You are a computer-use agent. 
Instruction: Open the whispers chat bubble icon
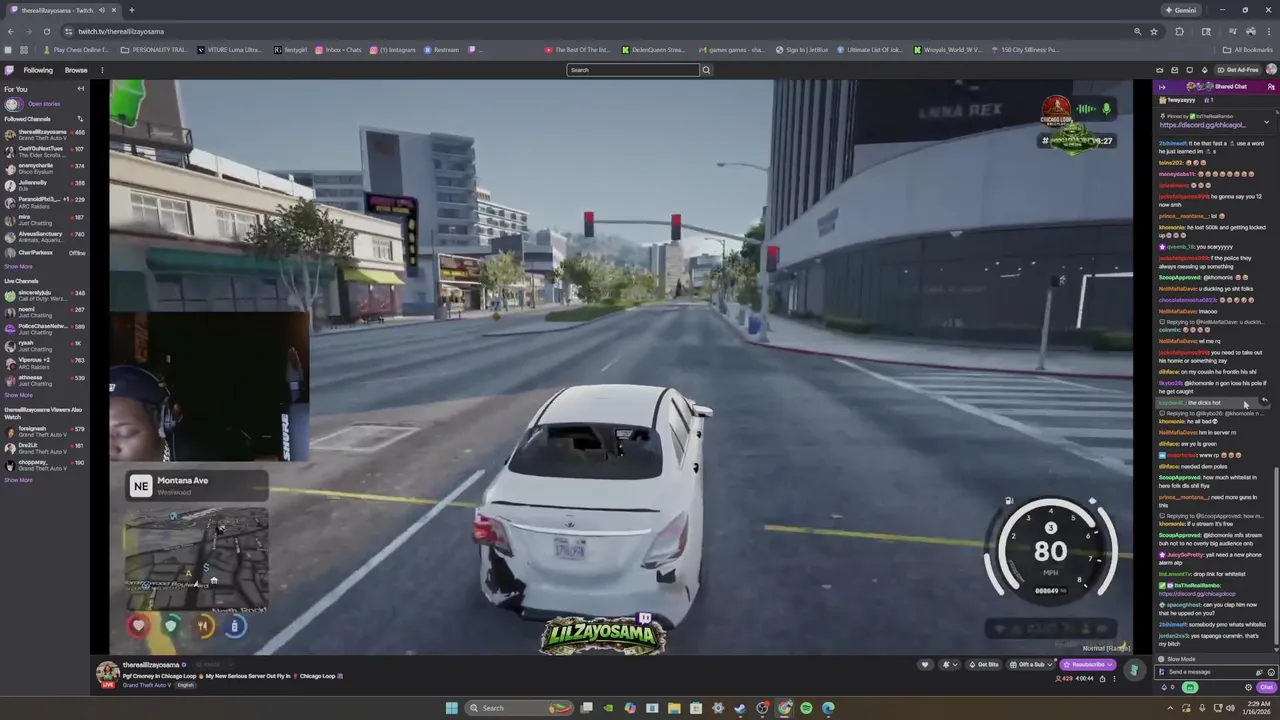(1189, 70)
